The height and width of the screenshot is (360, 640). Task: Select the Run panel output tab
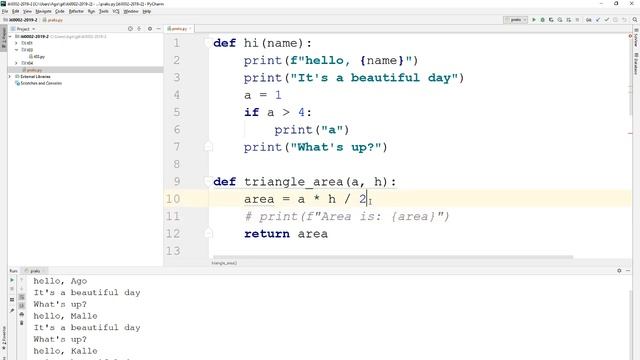(x=34, y=271)
